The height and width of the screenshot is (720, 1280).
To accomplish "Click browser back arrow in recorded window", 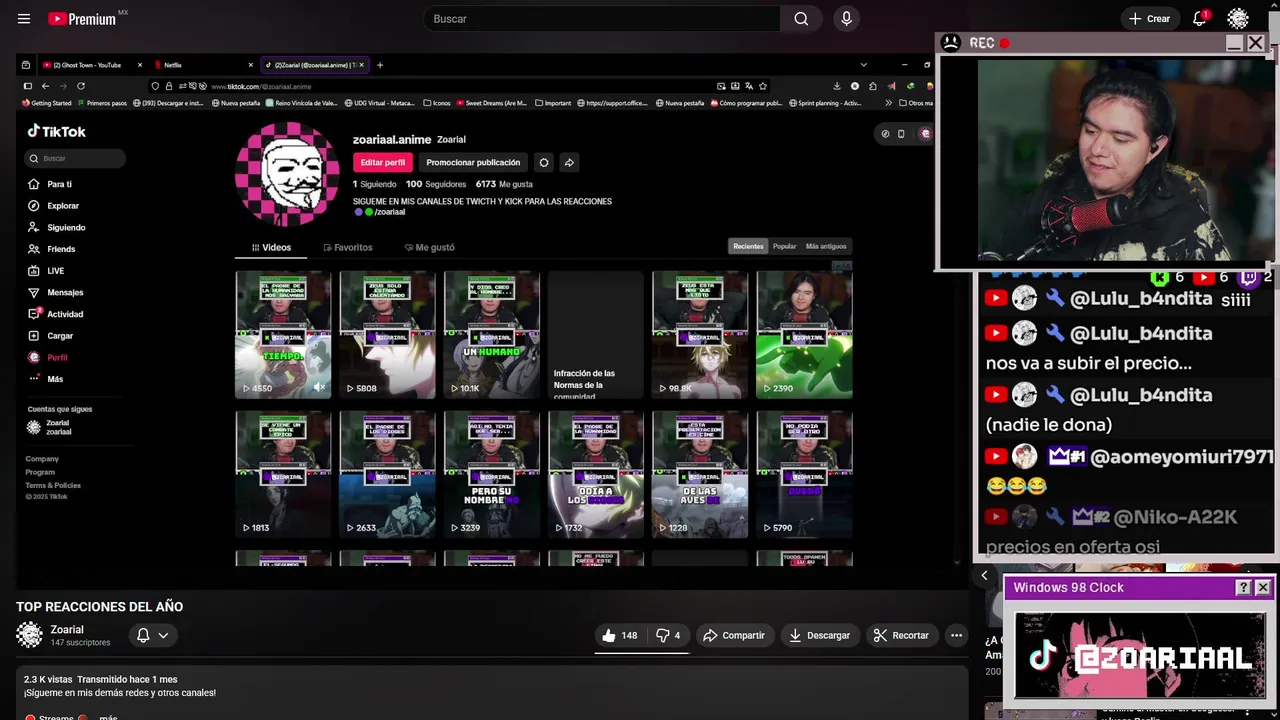I will [45, 86].
